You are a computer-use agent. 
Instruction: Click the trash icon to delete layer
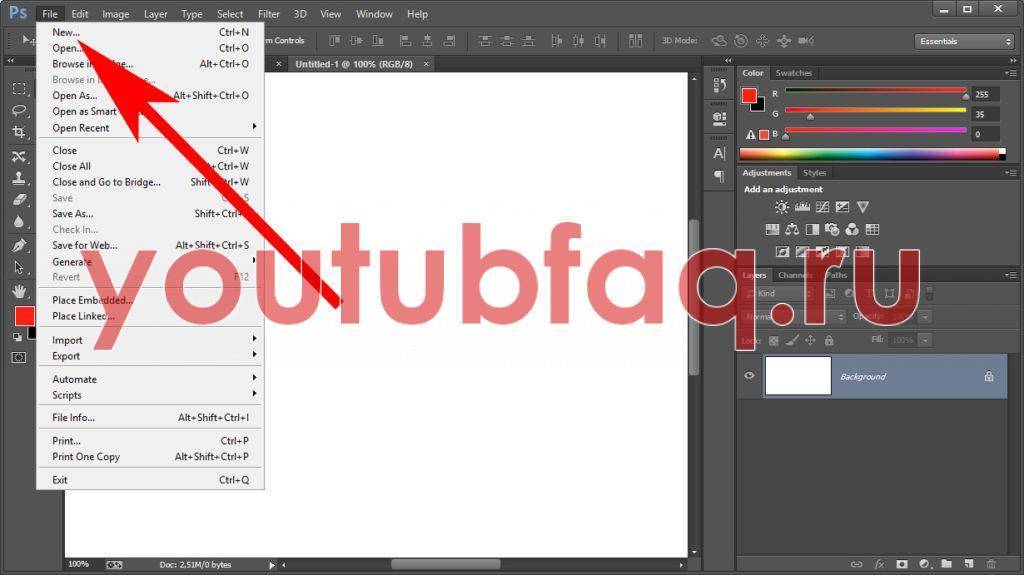click(991, 564)
